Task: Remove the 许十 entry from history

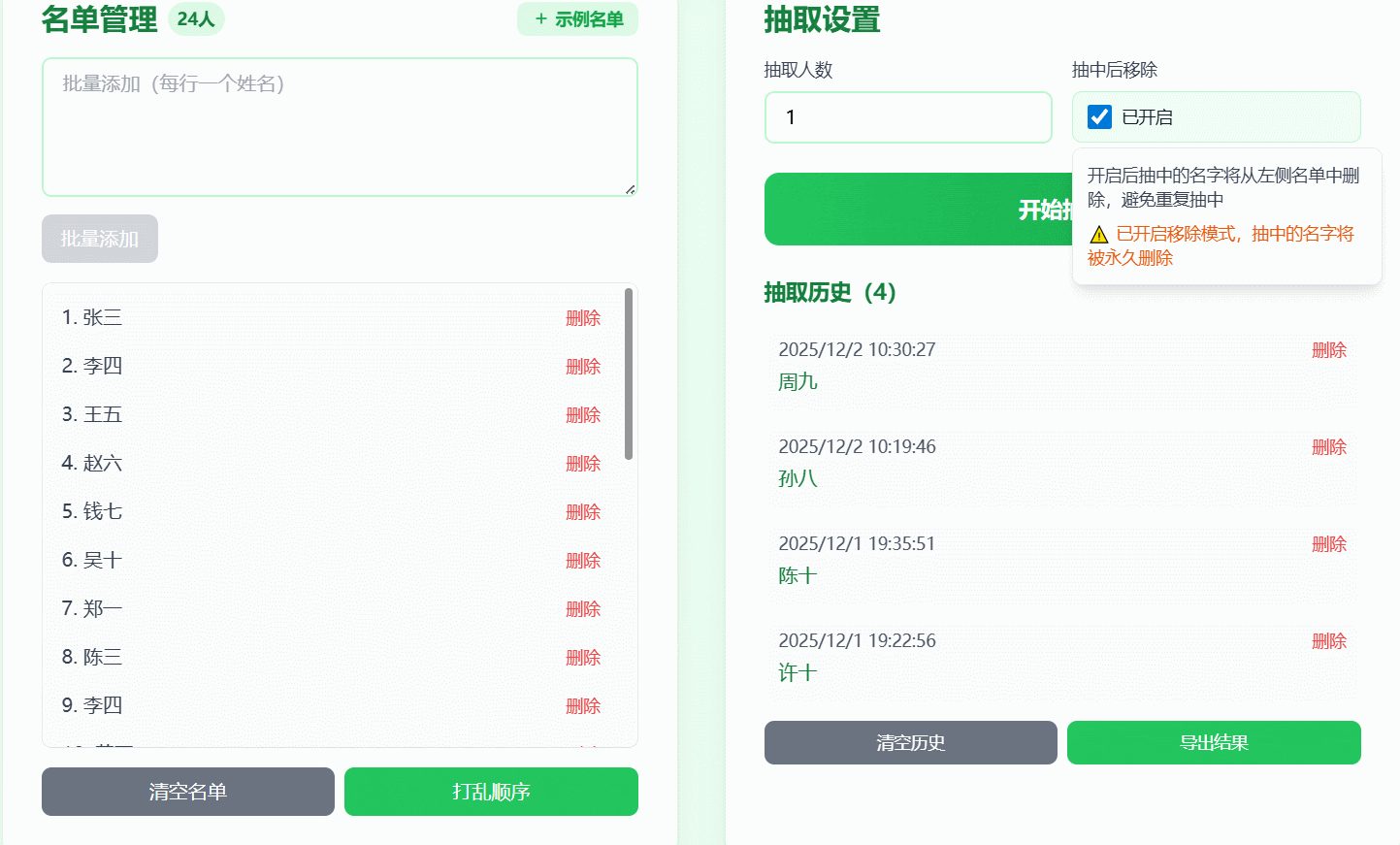Action: coord(1329,640)
